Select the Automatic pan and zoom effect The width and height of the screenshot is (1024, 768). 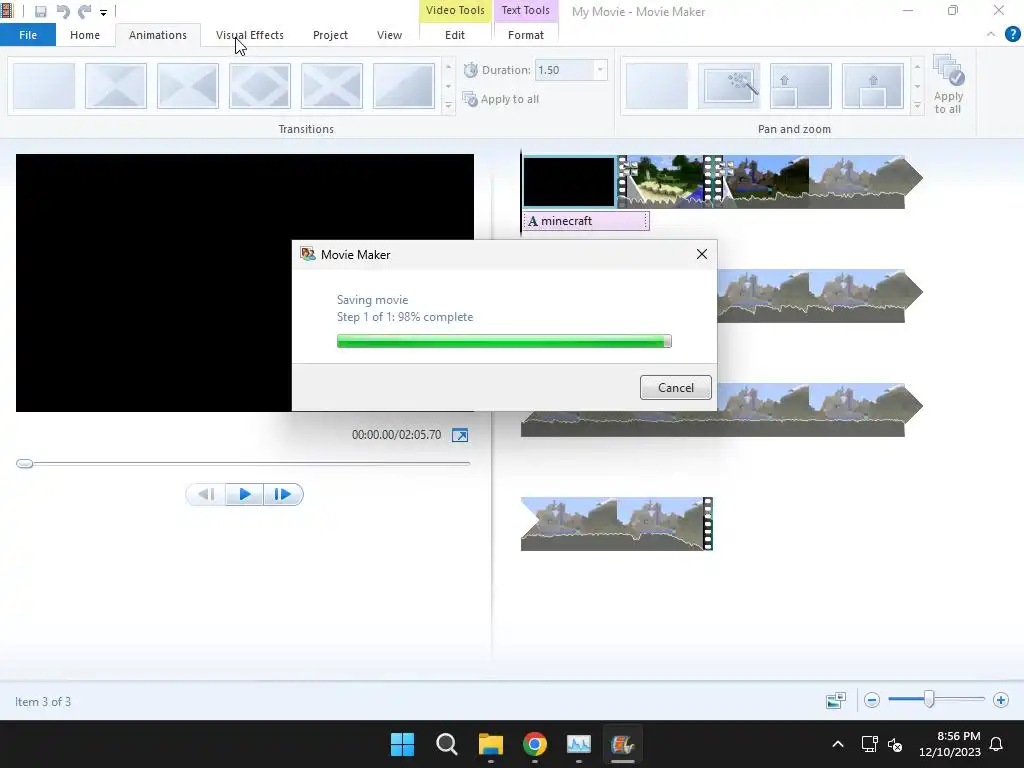tap(729, 86)
